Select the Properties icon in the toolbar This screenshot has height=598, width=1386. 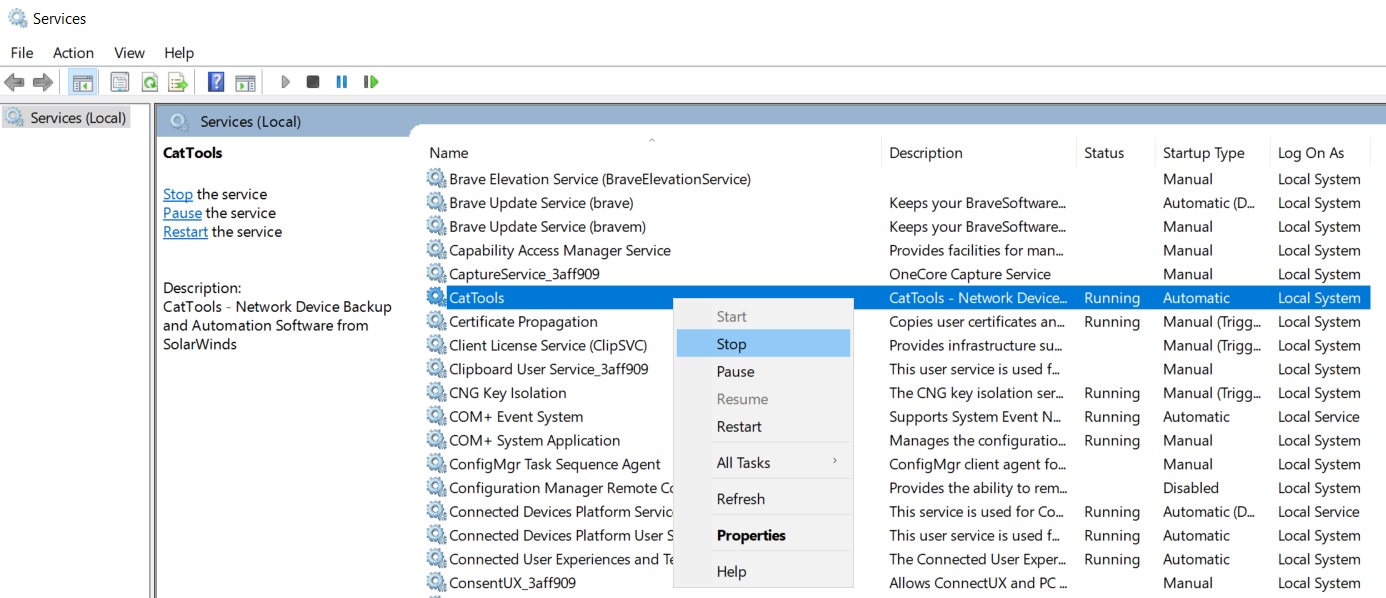point(119,82)
